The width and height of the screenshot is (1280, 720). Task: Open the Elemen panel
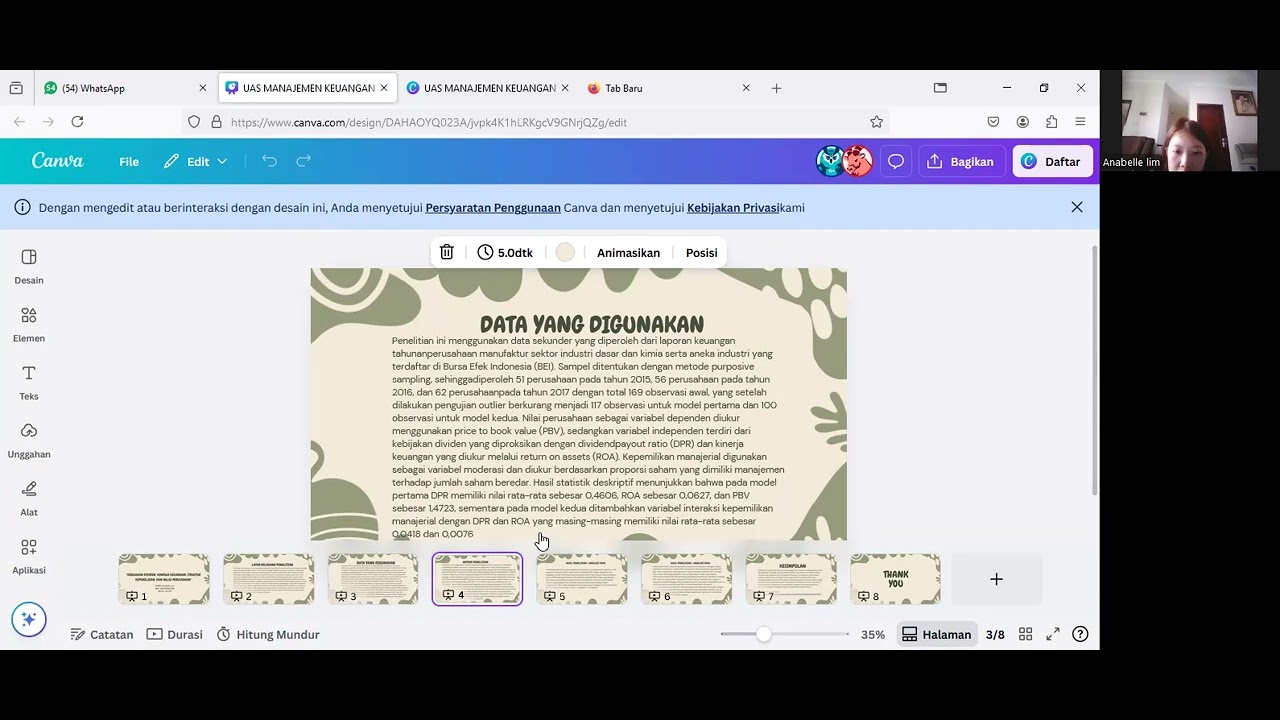click(29, 325)
